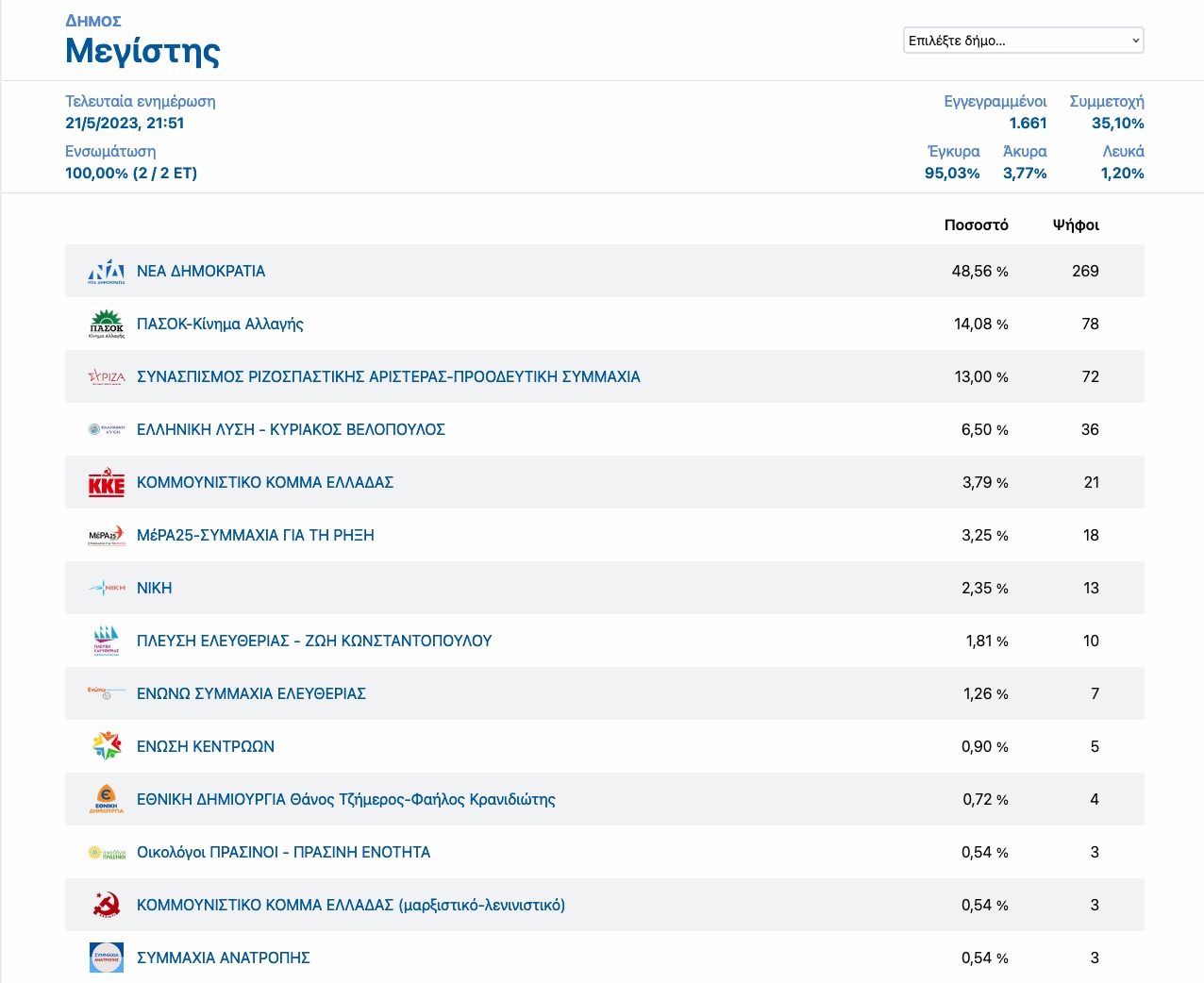
Task: Click the '13,00 %' percentage cell
Action: point(981,376)
